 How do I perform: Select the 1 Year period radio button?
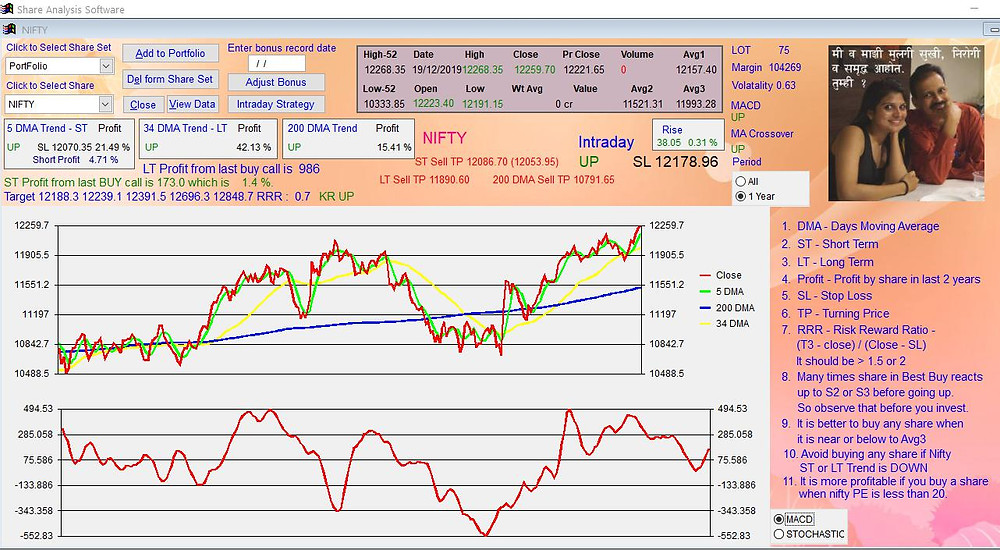[740, 197]
